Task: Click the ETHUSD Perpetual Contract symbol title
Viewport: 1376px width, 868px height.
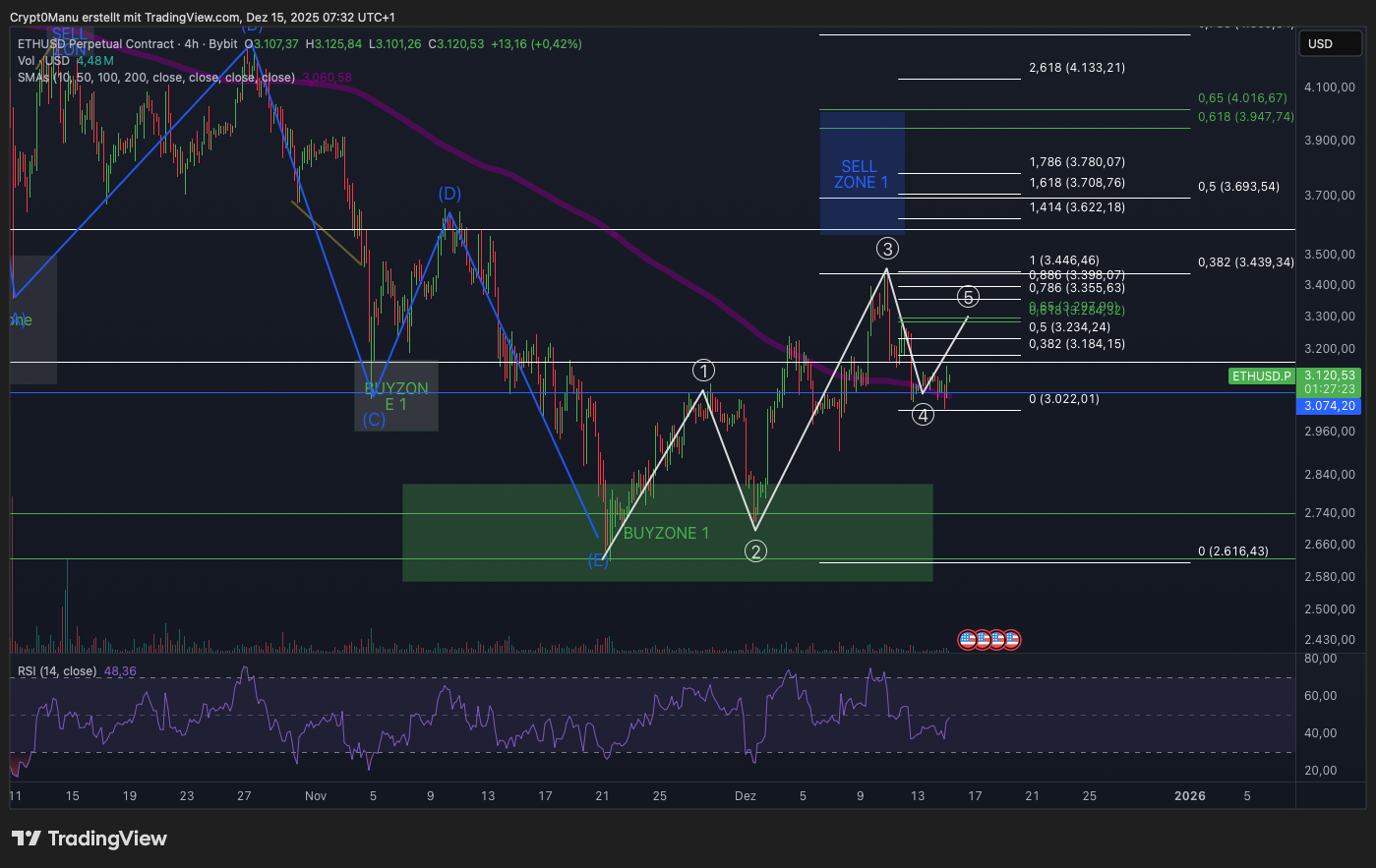Action: tap(94, 44)
